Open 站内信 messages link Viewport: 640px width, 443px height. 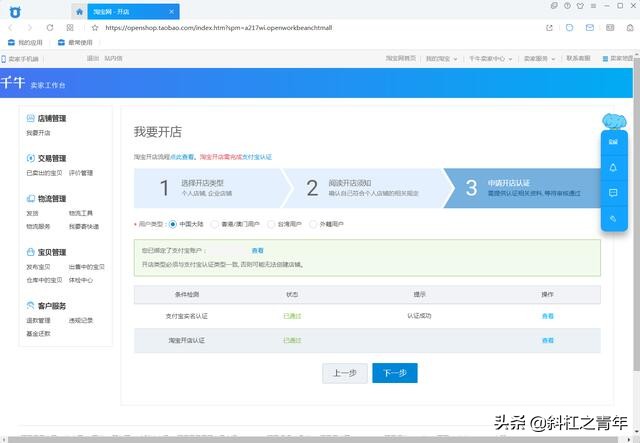113,58
